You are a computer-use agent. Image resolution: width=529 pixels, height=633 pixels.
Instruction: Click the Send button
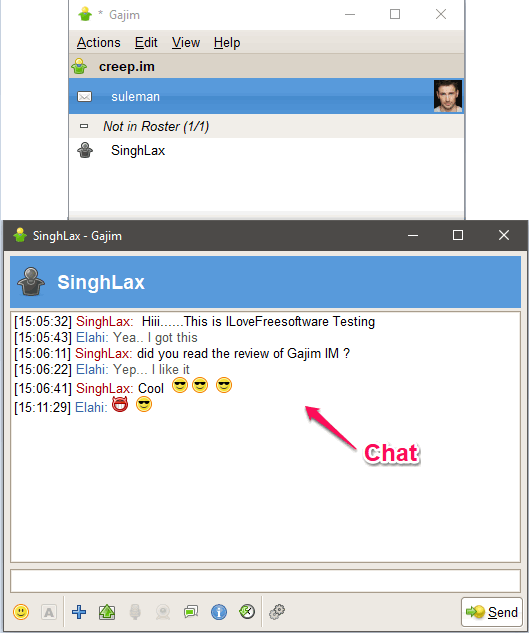click(491, 612)
